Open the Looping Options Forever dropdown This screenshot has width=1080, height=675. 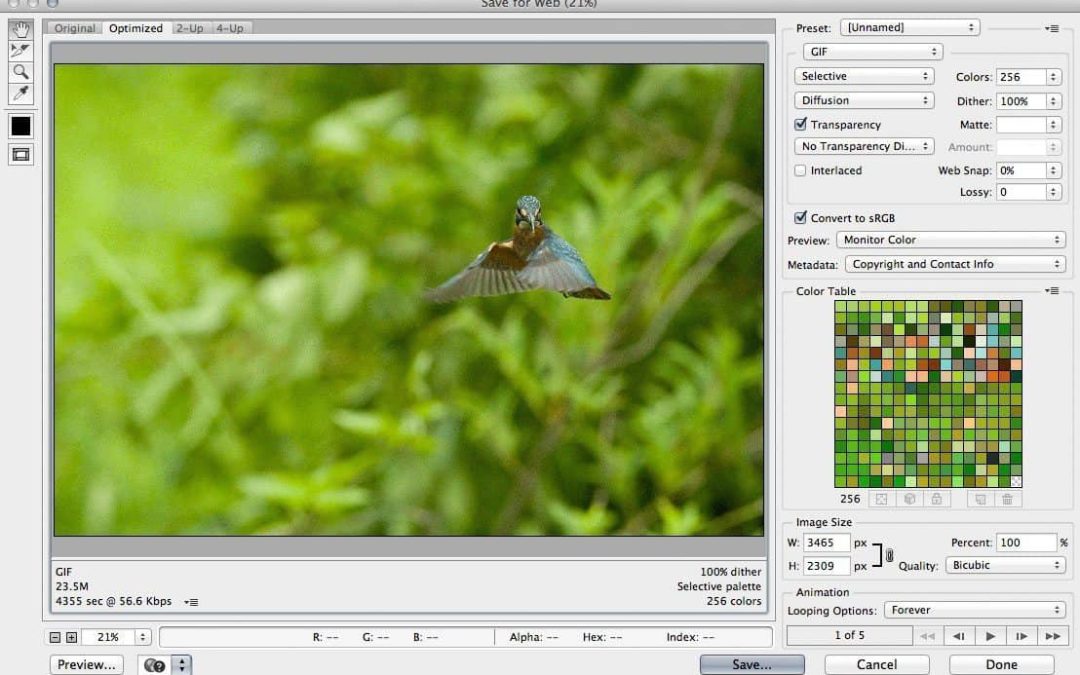[974, 610]
